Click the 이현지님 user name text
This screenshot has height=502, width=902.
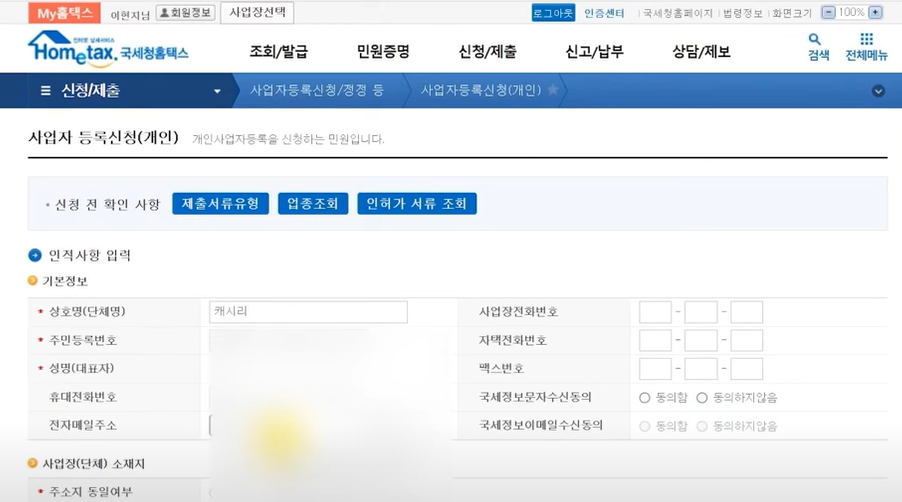click(130, 14)
